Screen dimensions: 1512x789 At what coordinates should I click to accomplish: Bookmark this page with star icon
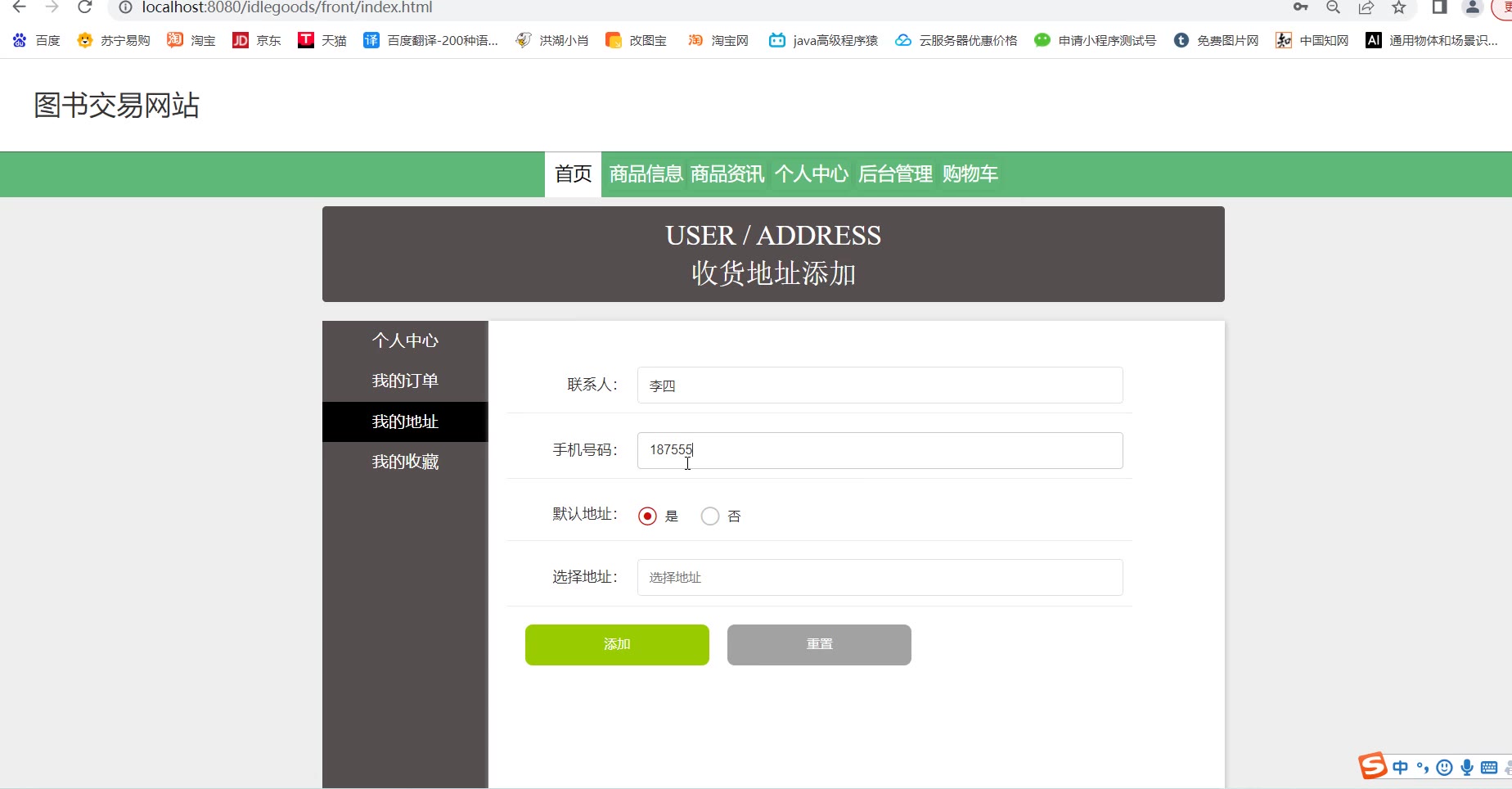tap(1399, 7)
